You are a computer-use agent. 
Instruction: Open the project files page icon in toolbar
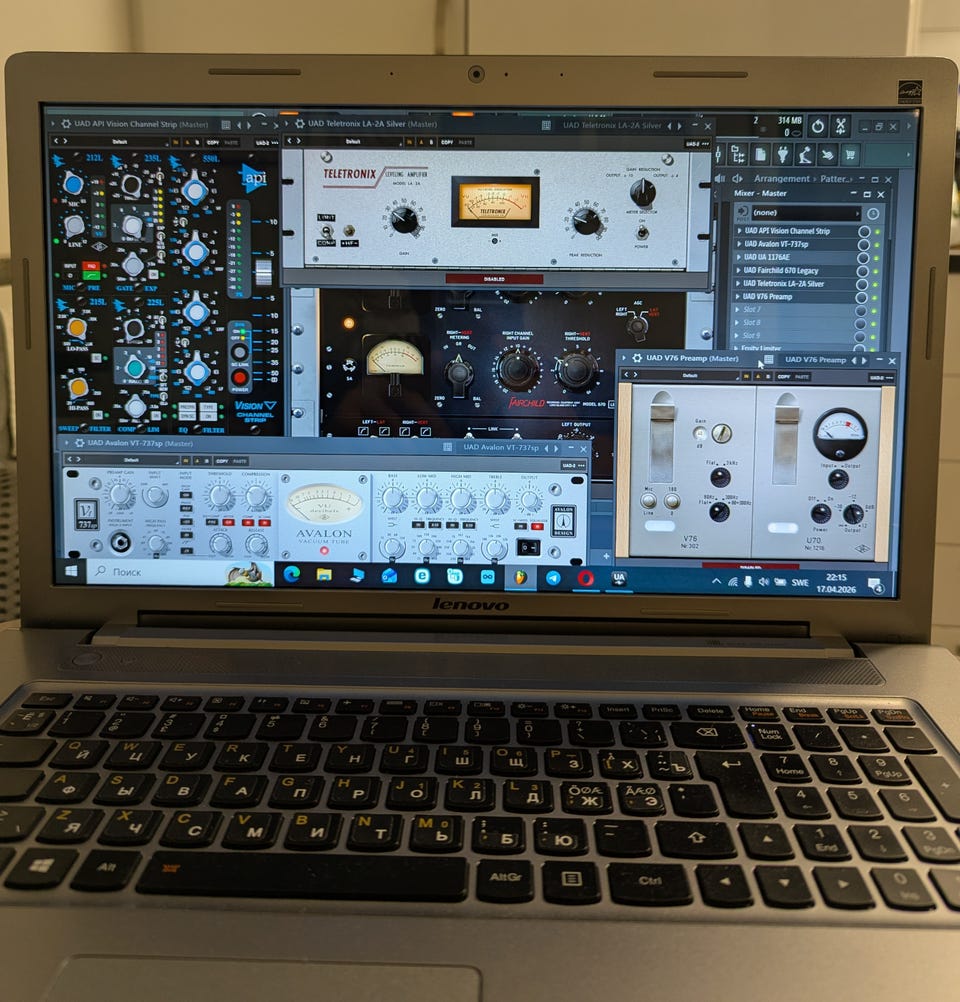click(761, 154)
